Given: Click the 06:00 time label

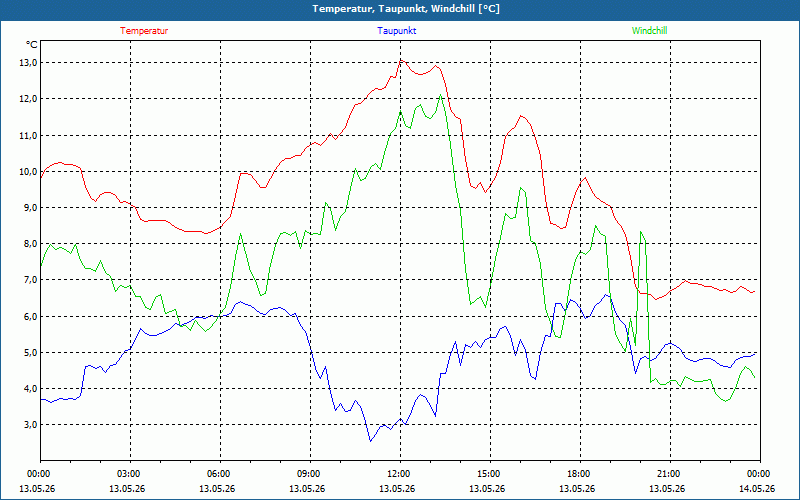Looking at the screenshot, I should click(x=220, y=474).
